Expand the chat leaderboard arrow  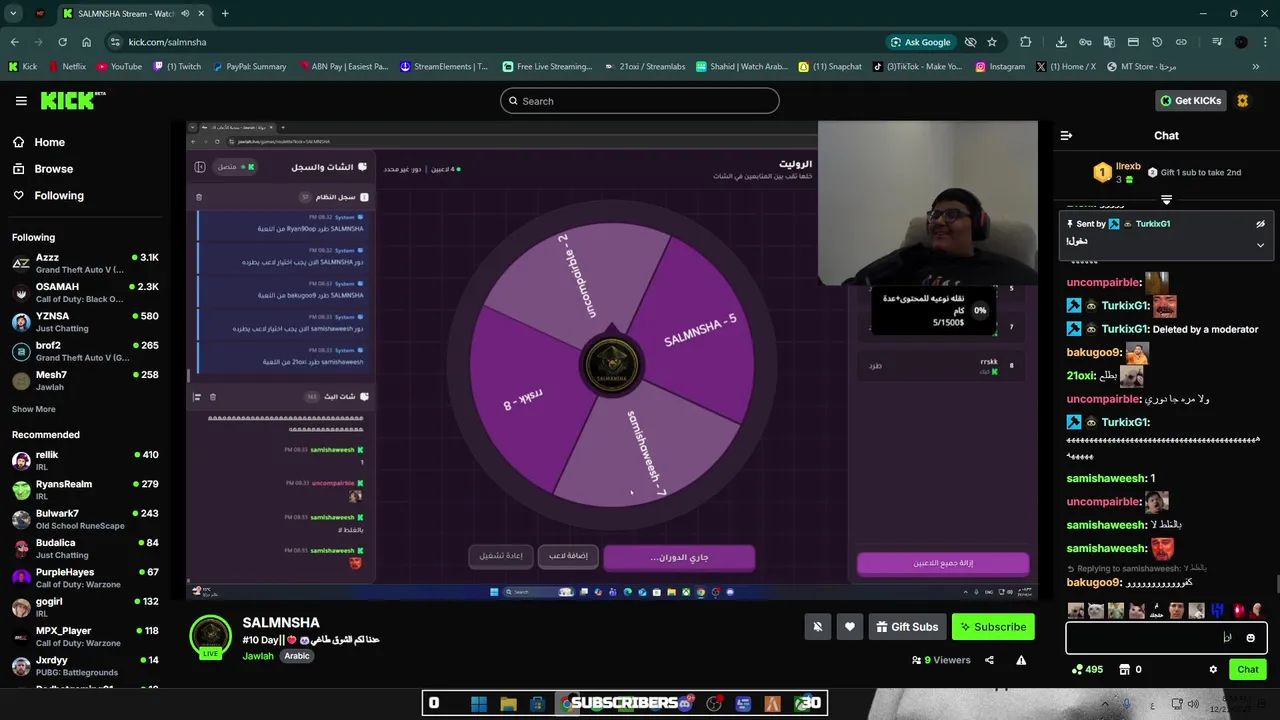pyautogui.click(x=1166, y=200)
